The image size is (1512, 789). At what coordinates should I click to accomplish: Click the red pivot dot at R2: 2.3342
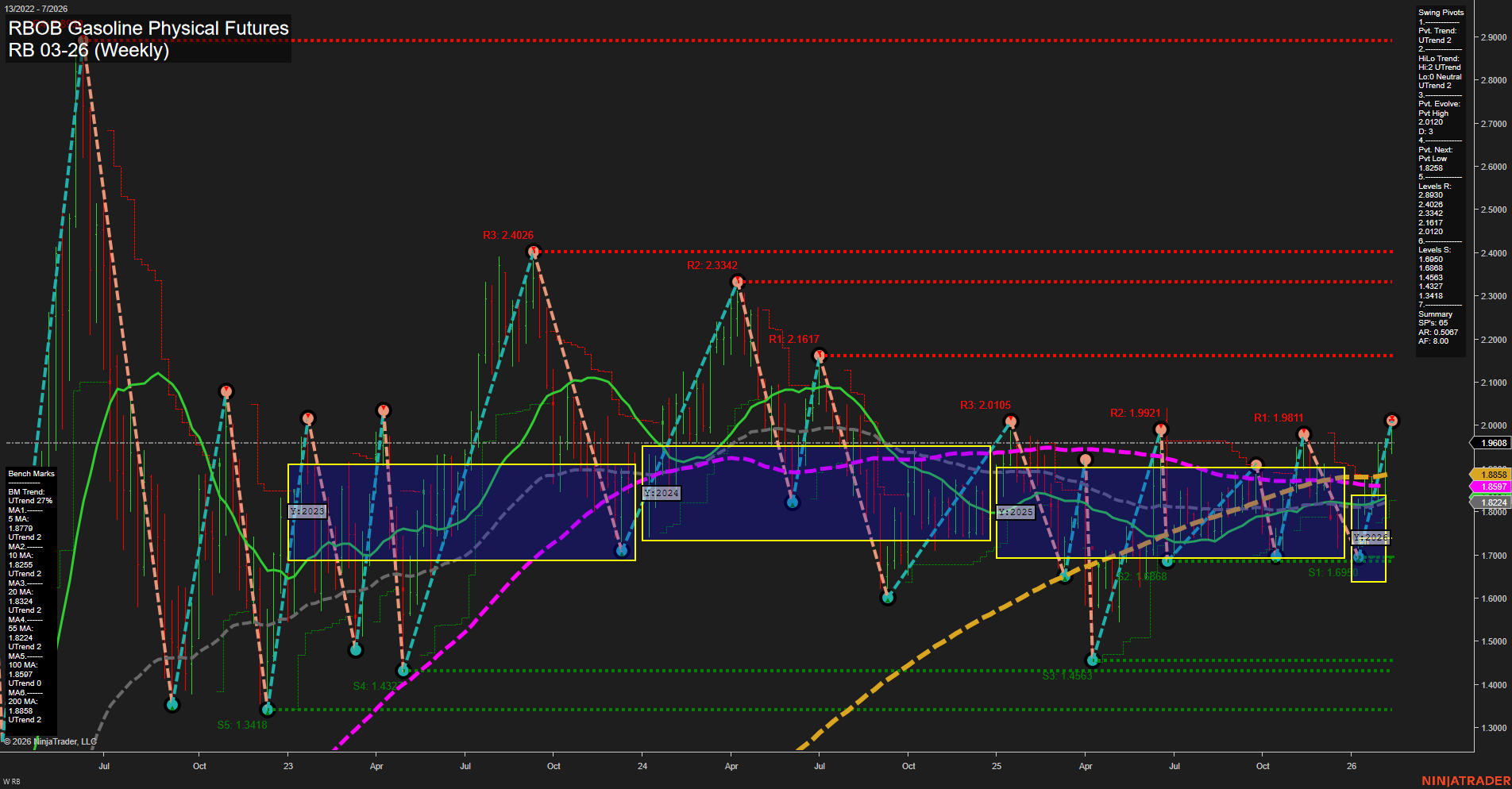pyautogui.click(x=737, y=280)
